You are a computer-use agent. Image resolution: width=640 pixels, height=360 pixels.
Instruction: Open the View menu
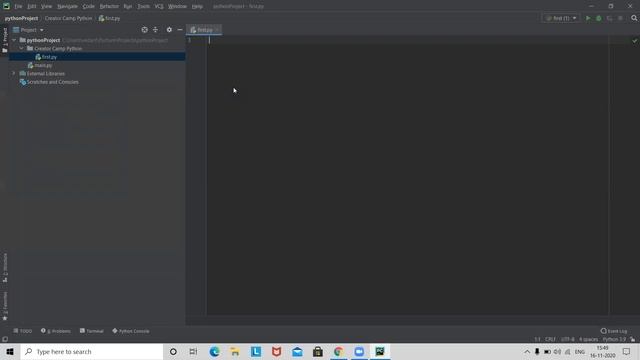click(x=47, y=6)
